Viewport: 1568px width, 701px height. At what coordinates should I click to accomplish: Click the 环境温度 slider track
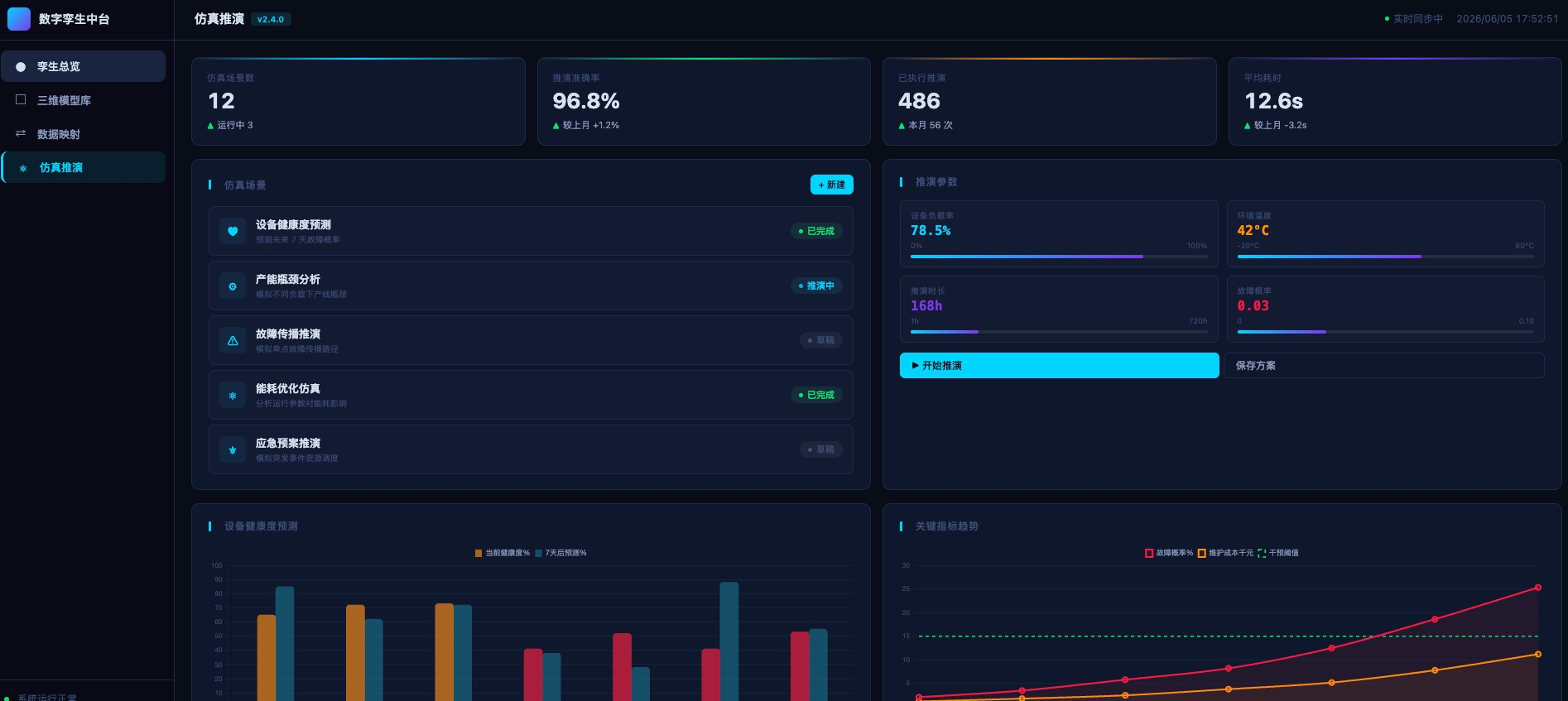pos(1385,257)
